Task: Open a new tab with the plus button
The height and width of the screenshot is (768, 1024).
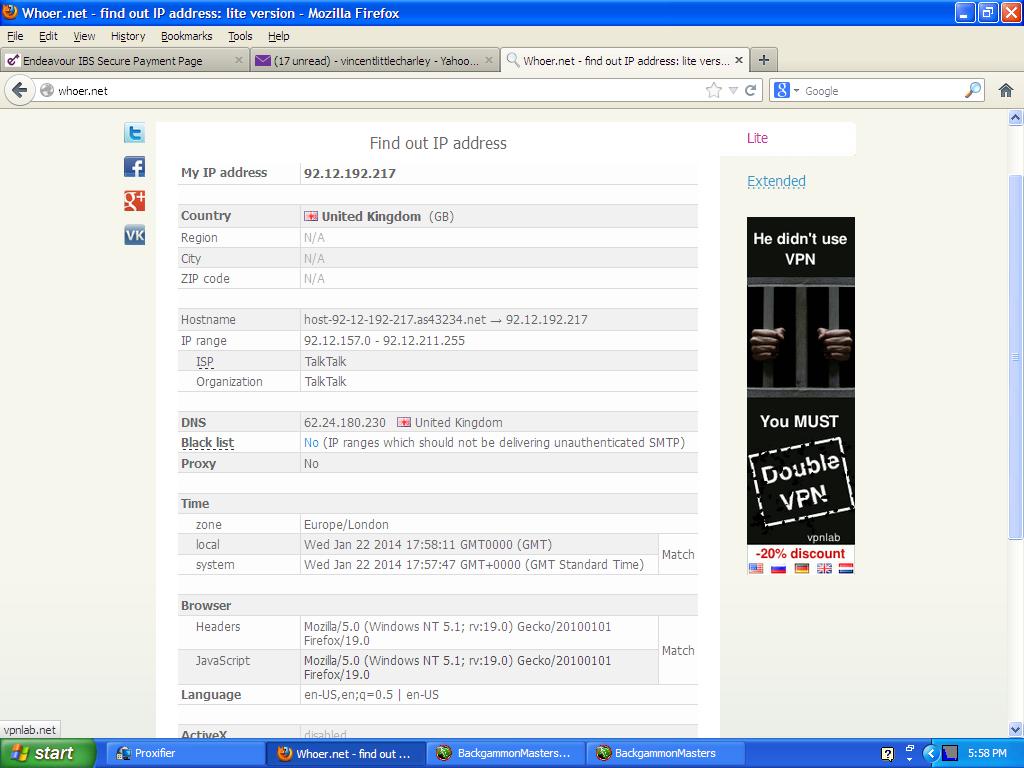Action: point(763,60)
